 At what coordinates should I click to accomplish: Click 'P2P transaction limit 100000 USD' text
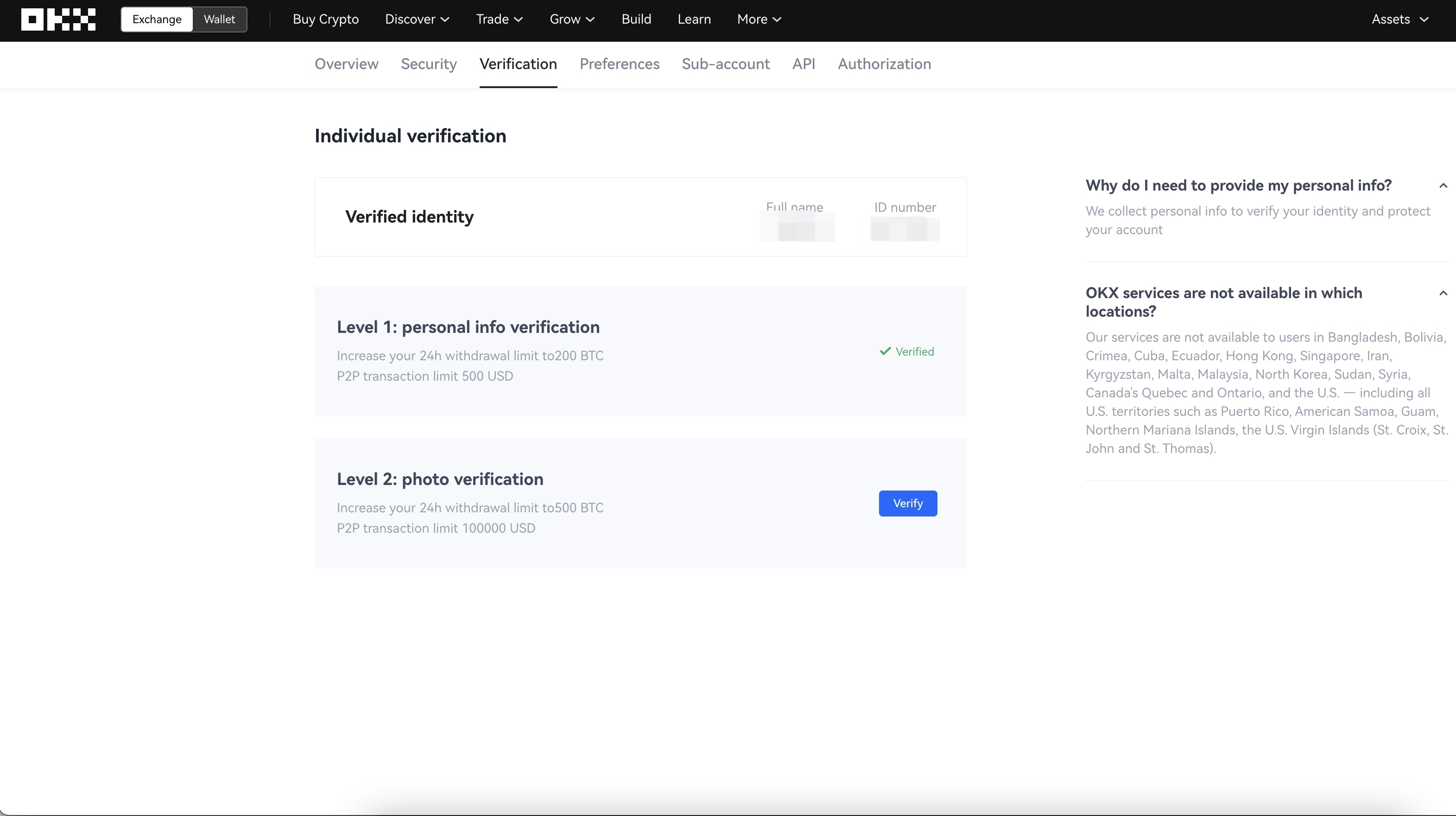[x=436, y=528]
